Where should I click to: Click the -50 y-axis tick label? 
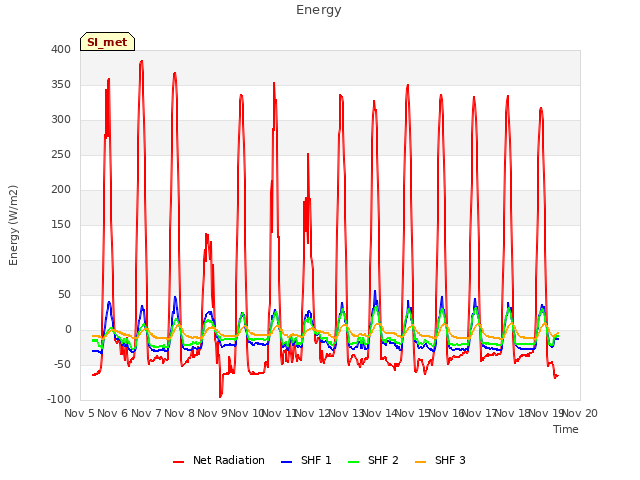click(61, 364)
